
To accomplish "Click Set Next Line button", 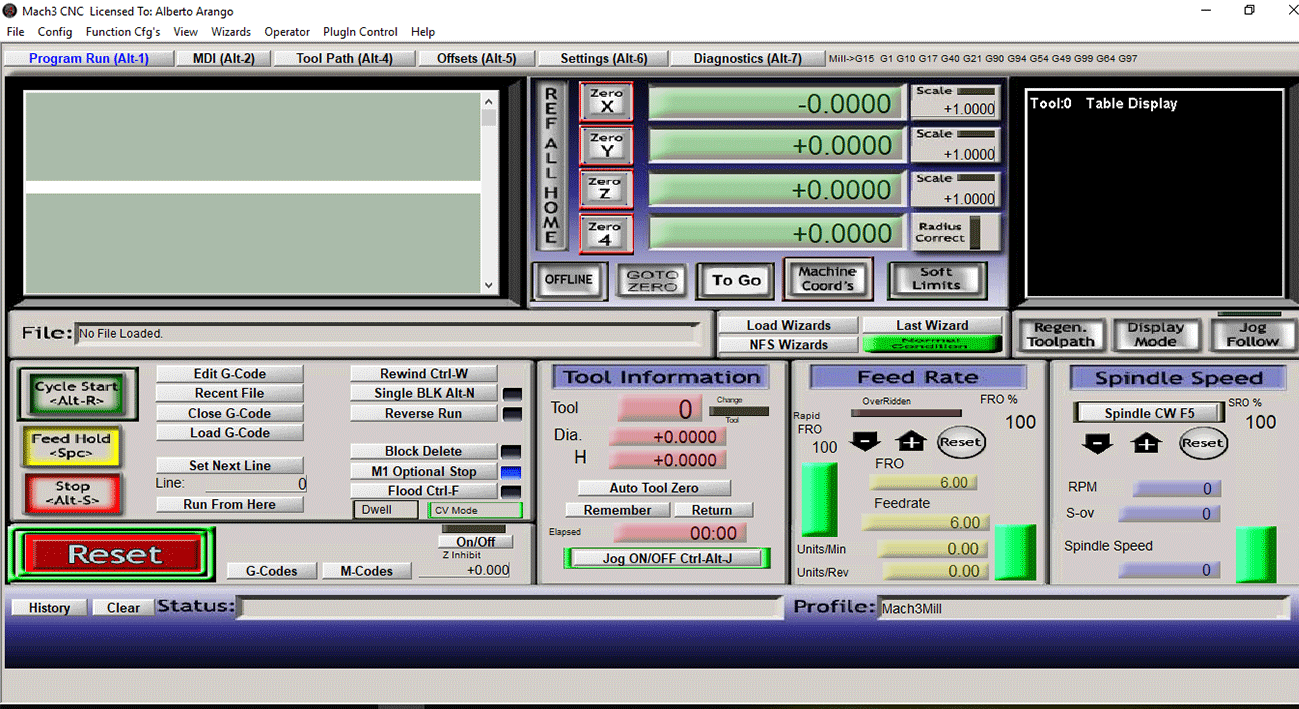I will pos(229,465).
